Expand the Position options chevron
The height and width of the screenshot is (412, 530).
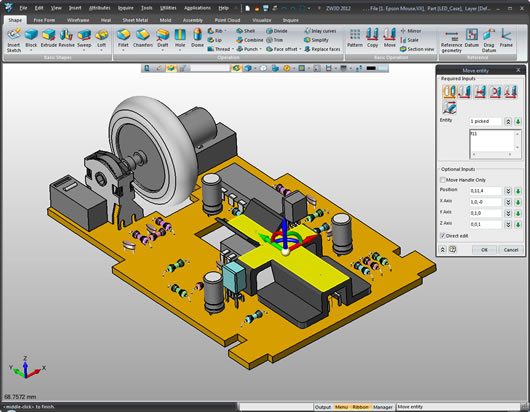(508, 191)
